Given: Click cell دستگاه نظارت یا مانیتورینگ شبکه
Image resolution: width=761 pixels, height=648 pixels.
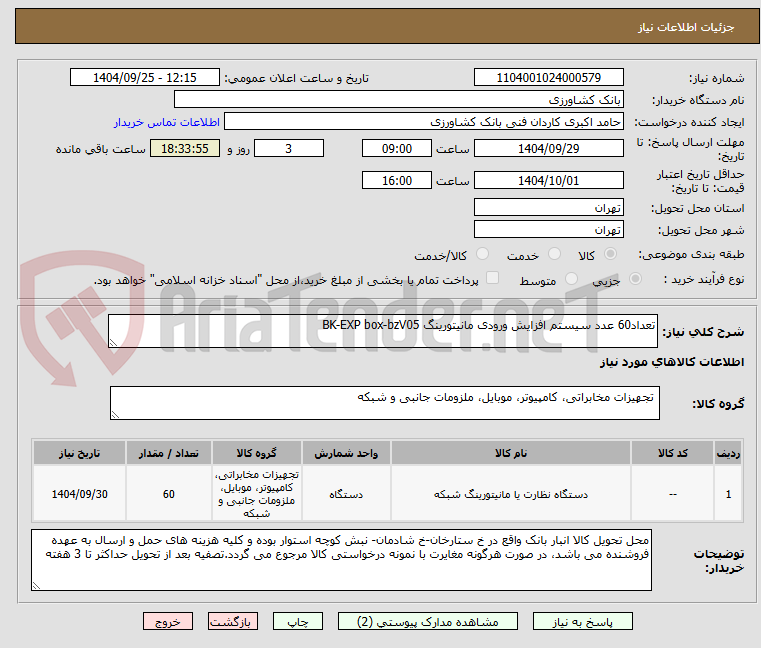Looking at the screenshot, I should 511,494.
